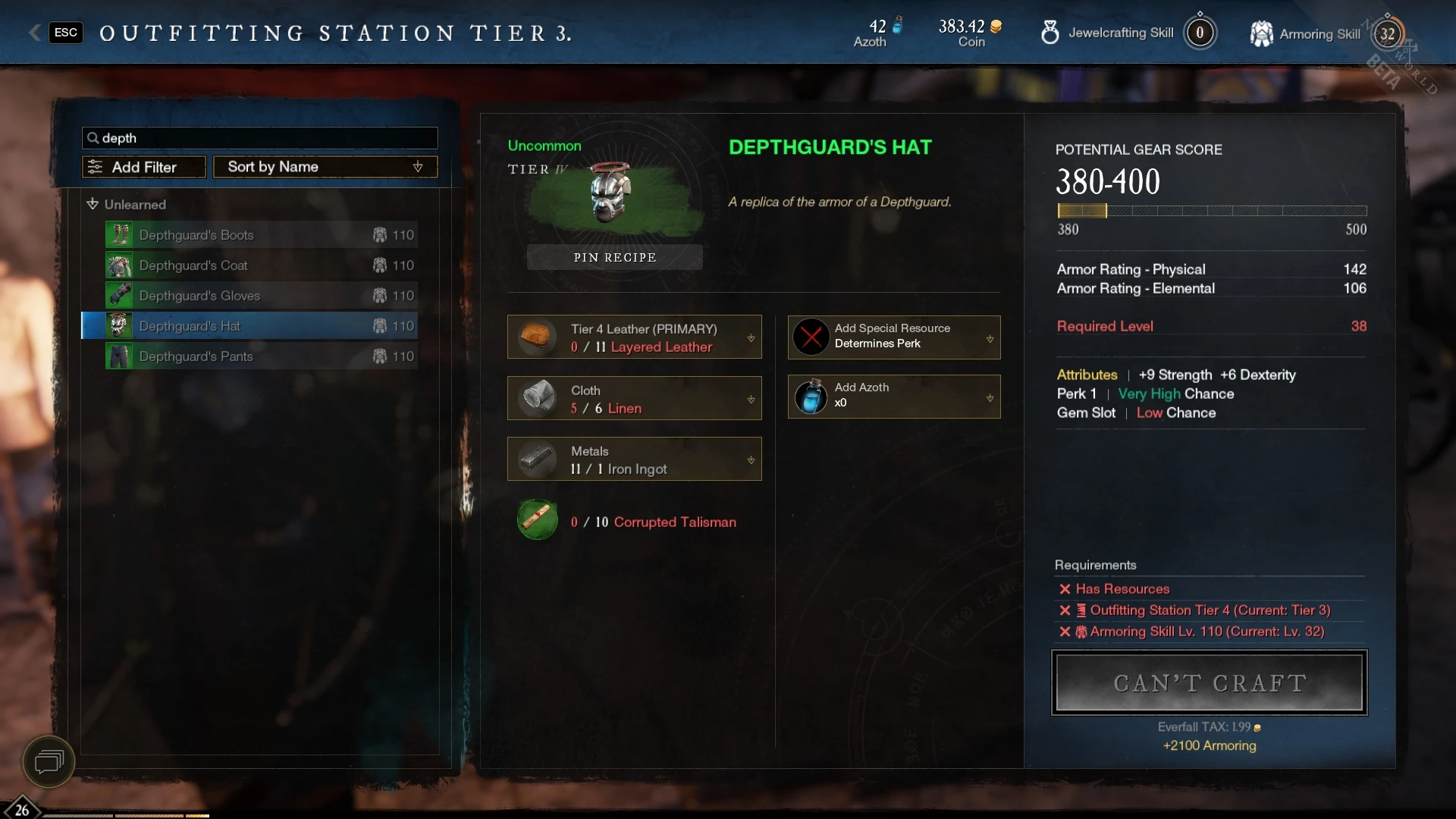Click the Azoth vial icon in Add Azoth
1456x819 pixels.
click(811, 396)
